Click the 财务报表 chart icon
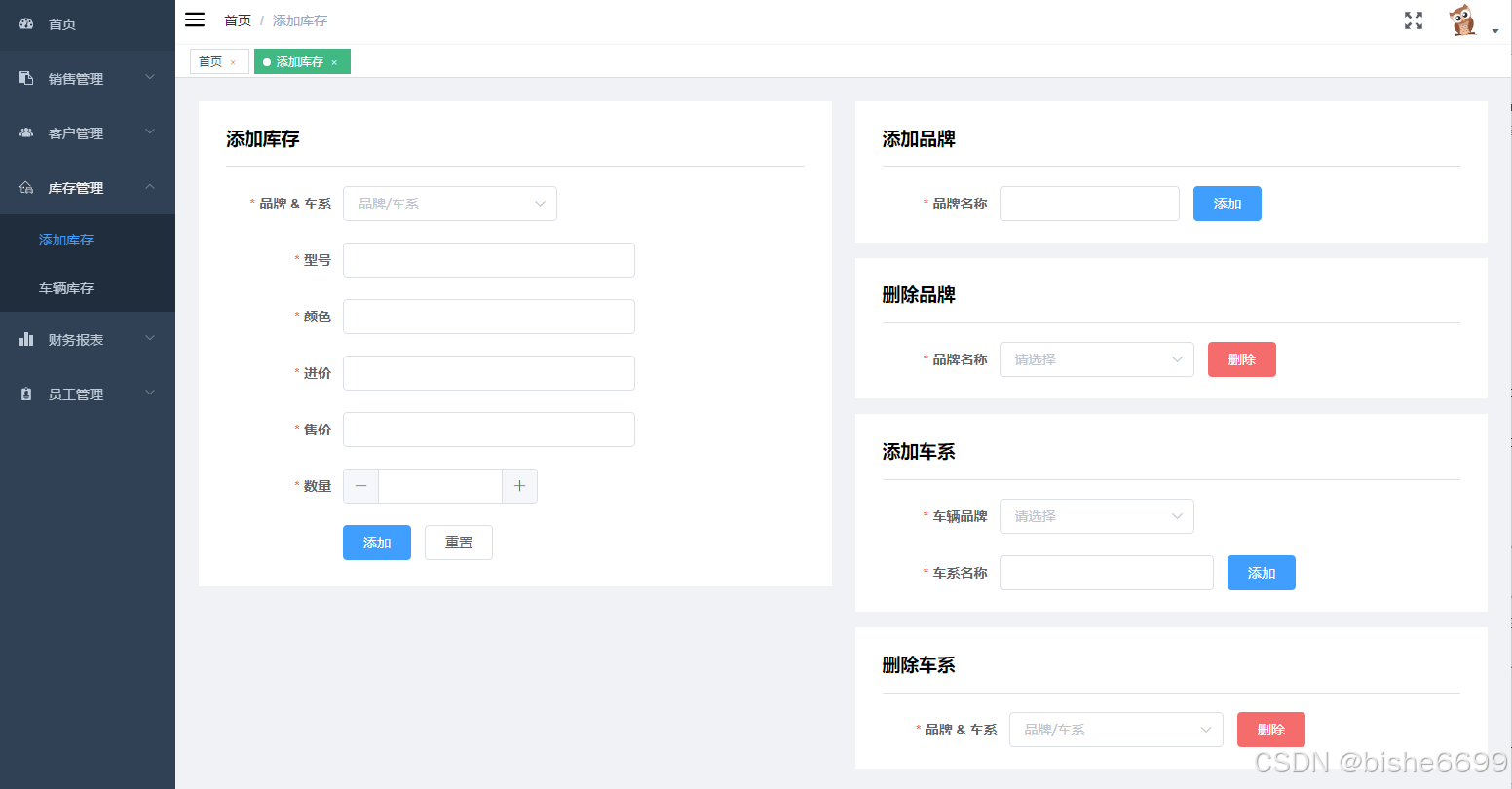 click(24, 338)
